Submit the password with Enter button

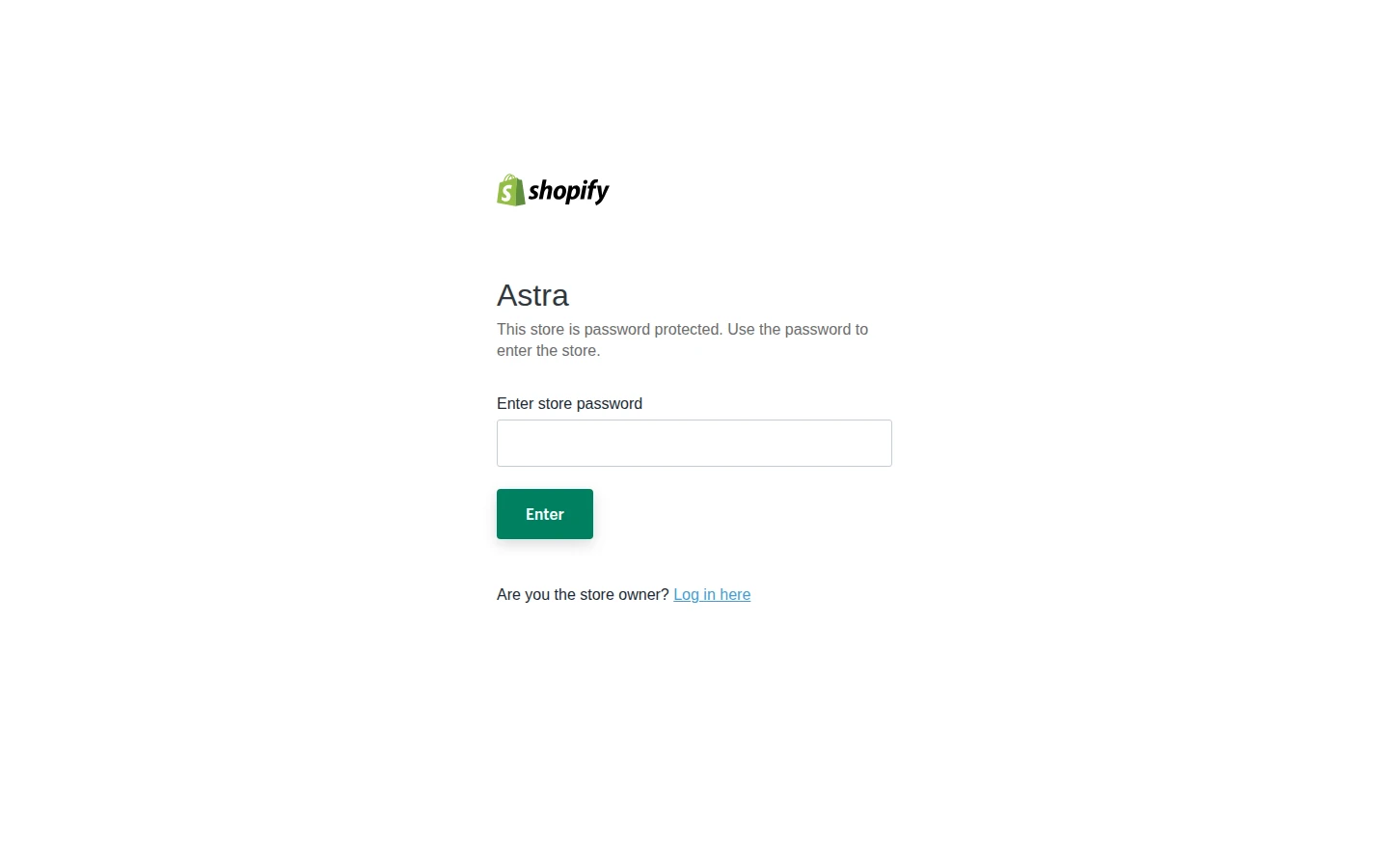[x=545, y=514]
